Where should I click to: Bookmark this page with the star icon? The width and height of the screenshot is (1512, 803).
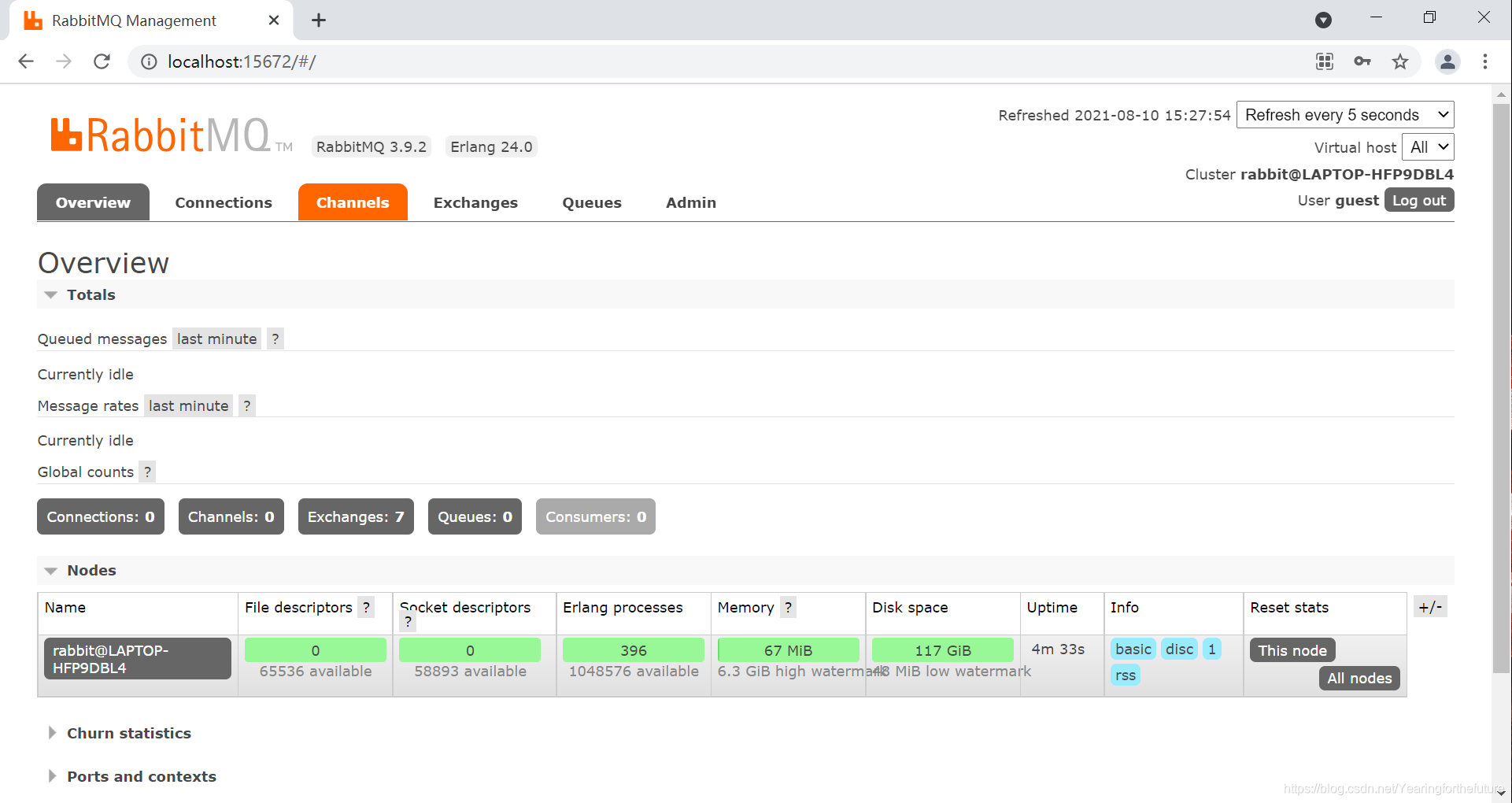pyautogui.click(x=1400, y=61)
